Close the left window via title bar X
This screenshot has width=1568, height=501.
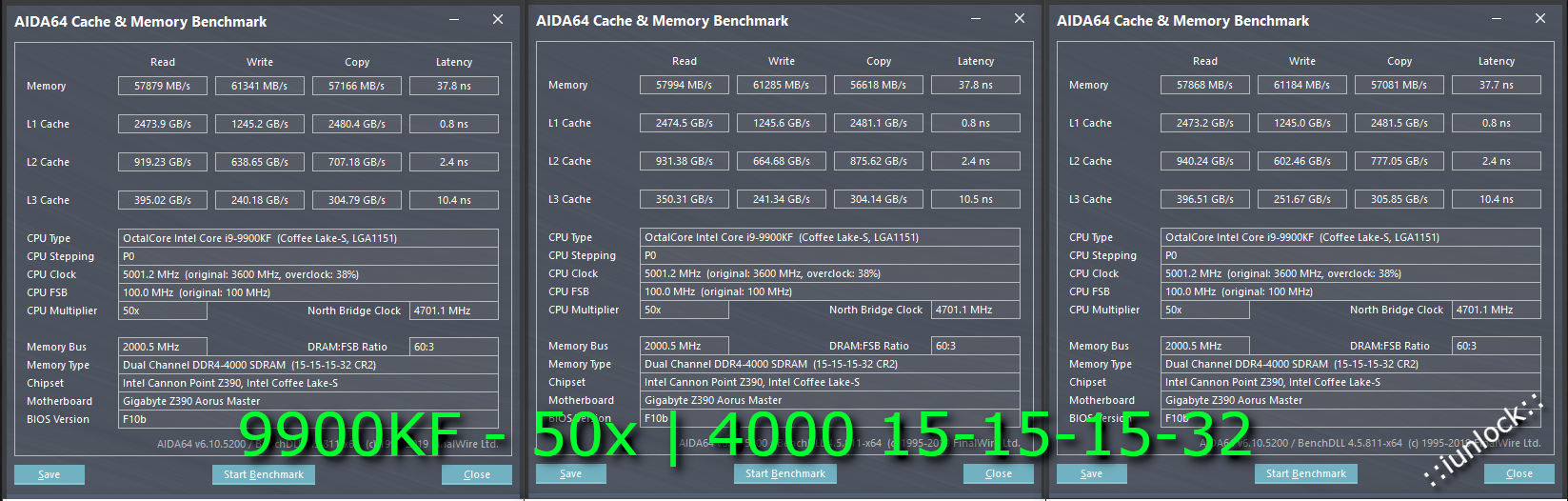498,19
